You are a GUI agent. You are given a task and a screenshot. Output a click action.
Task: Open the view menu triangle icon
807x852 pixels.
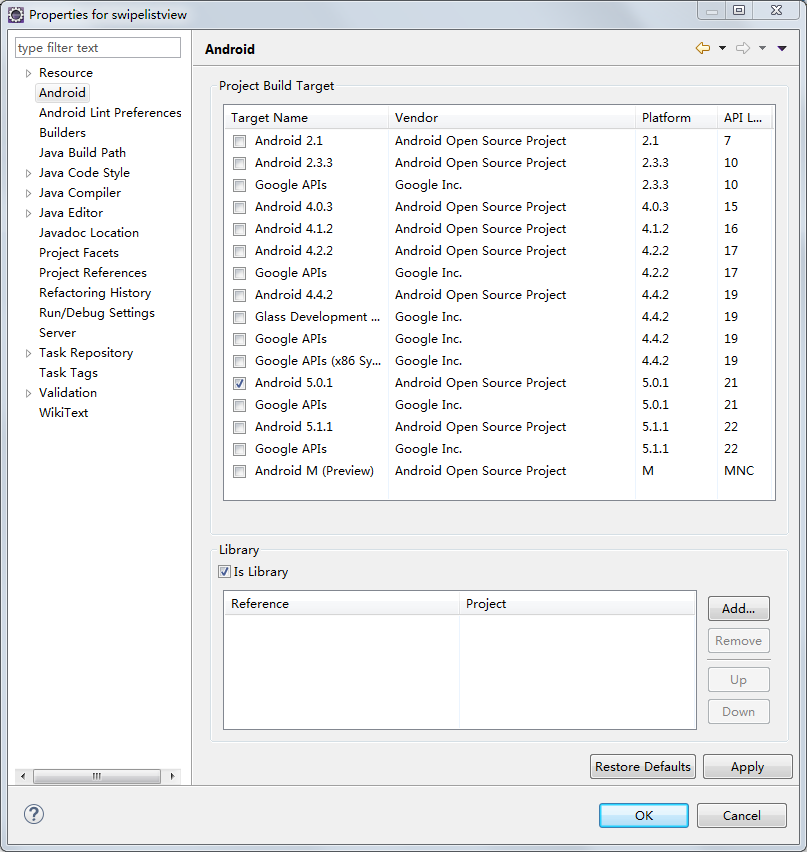tap(782, 49)
